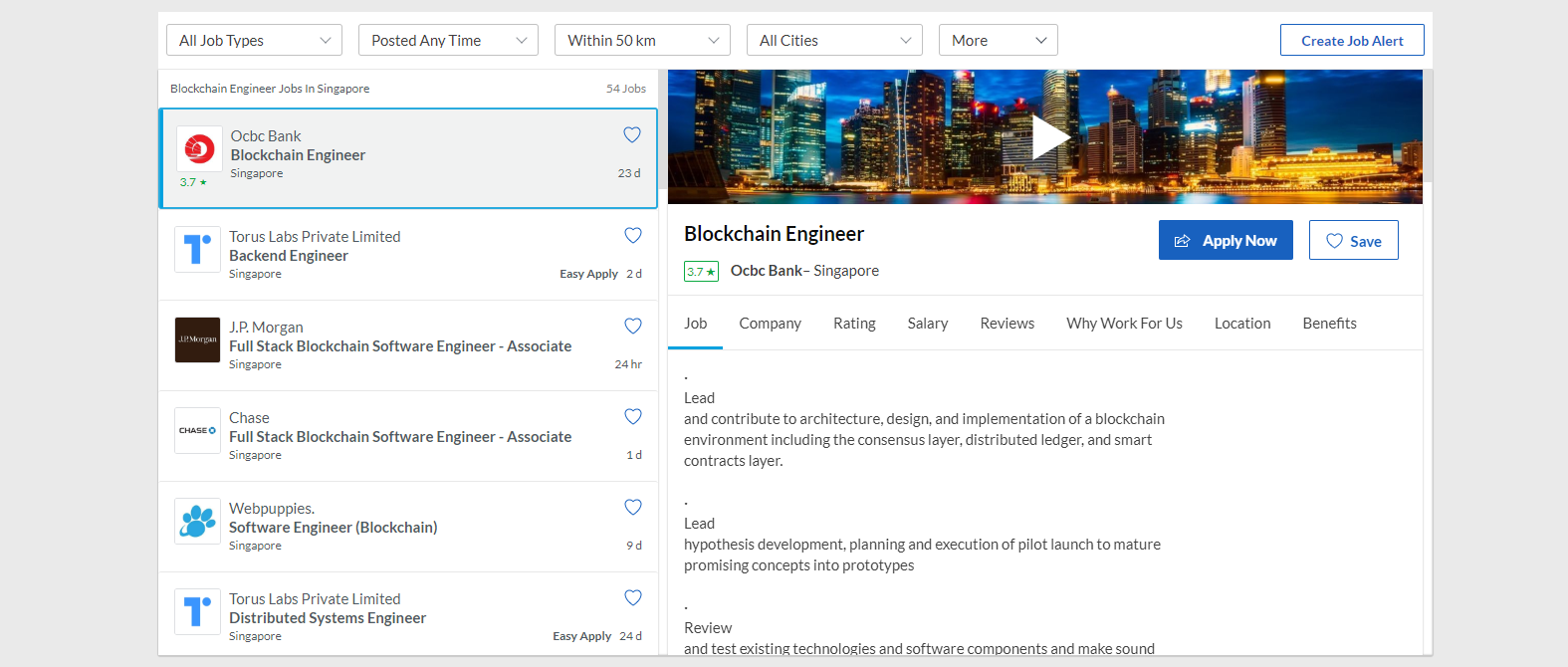Viewport: 1568px width, 667px height.
Task: Favorite the Torus Labs Backend Engineer job
Action: [633, 235]
